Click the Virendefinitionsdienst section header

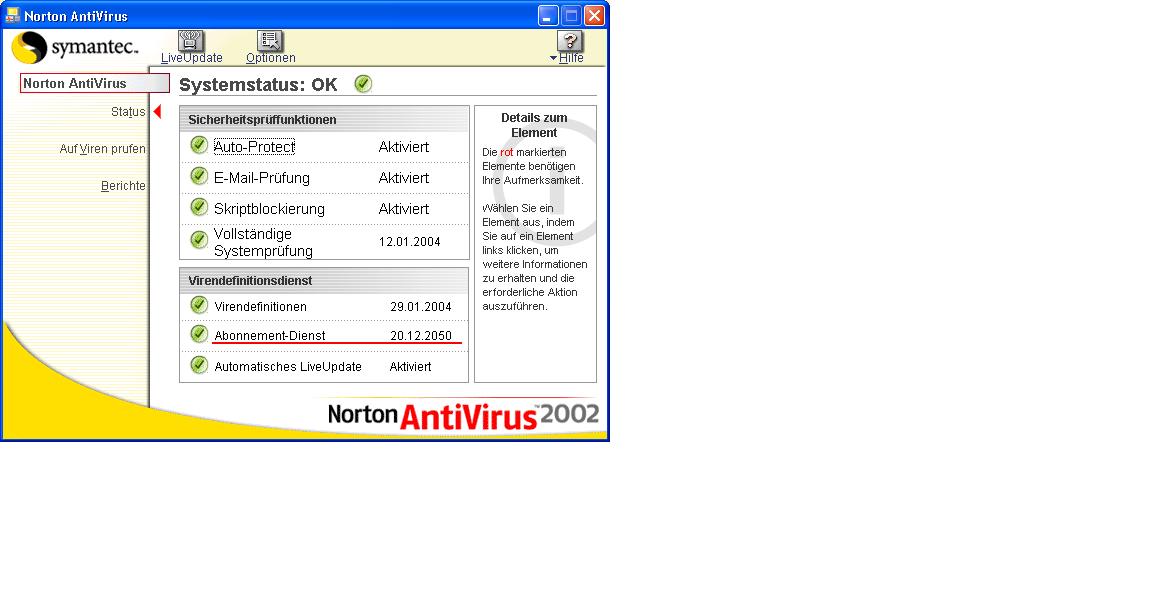pyautogui.click(x=324, y=281)
